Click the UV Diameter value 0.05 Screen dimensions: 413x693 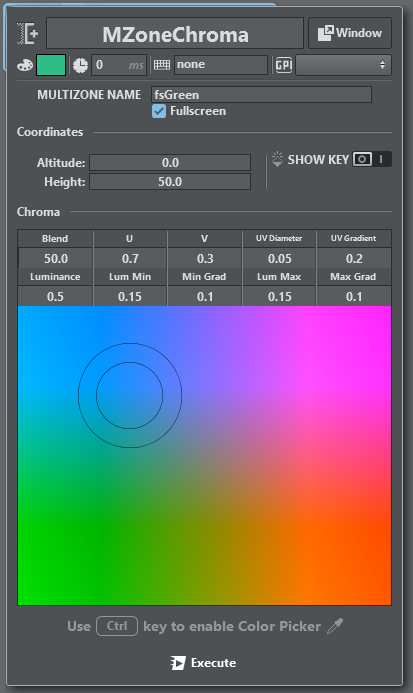[279, 258]
